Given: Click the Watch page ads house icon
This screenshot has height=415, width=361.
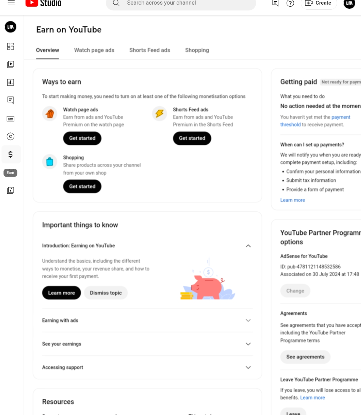Looking at the screenshot, I should coord(50,114).
